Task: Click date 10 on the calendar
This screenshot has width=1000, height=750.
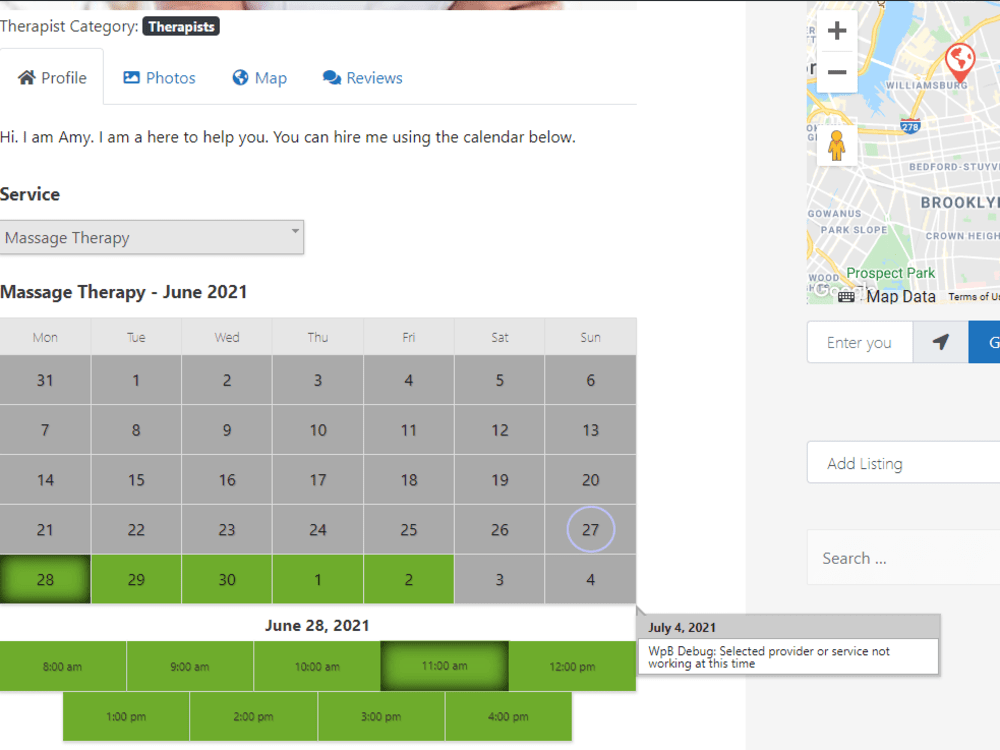Action: (x=318, y=430)
